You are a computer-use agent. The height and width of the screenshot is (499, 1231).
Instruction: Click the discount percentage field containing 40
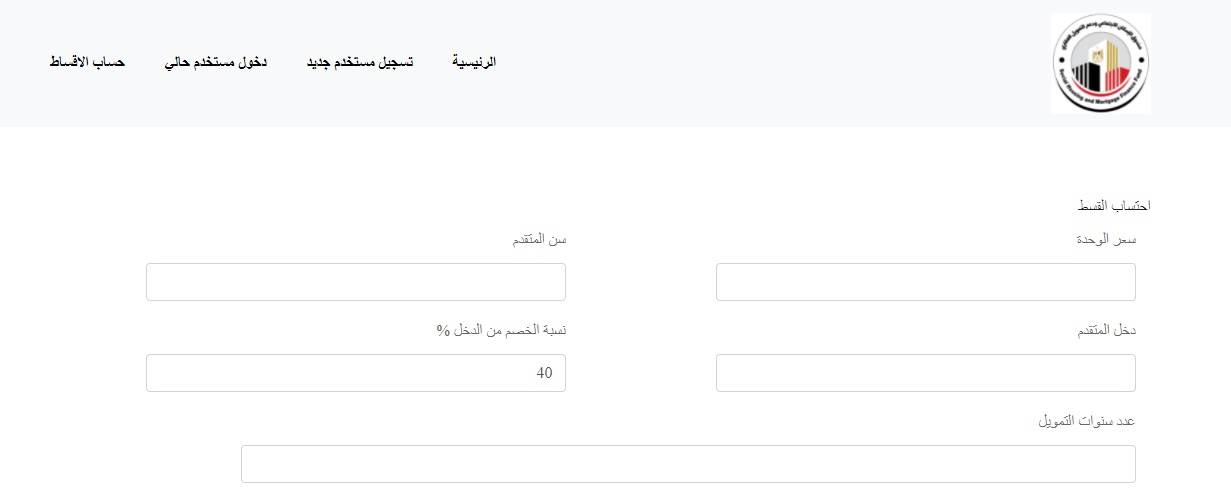tap(356, 373)
